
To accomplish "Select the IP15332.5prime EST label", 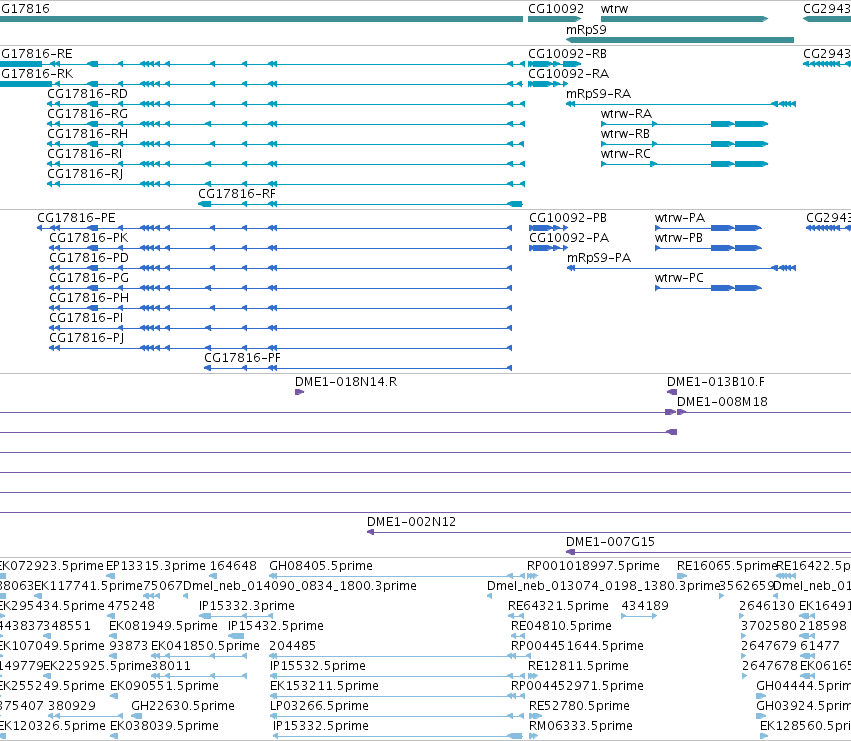I will click(321, 726).
